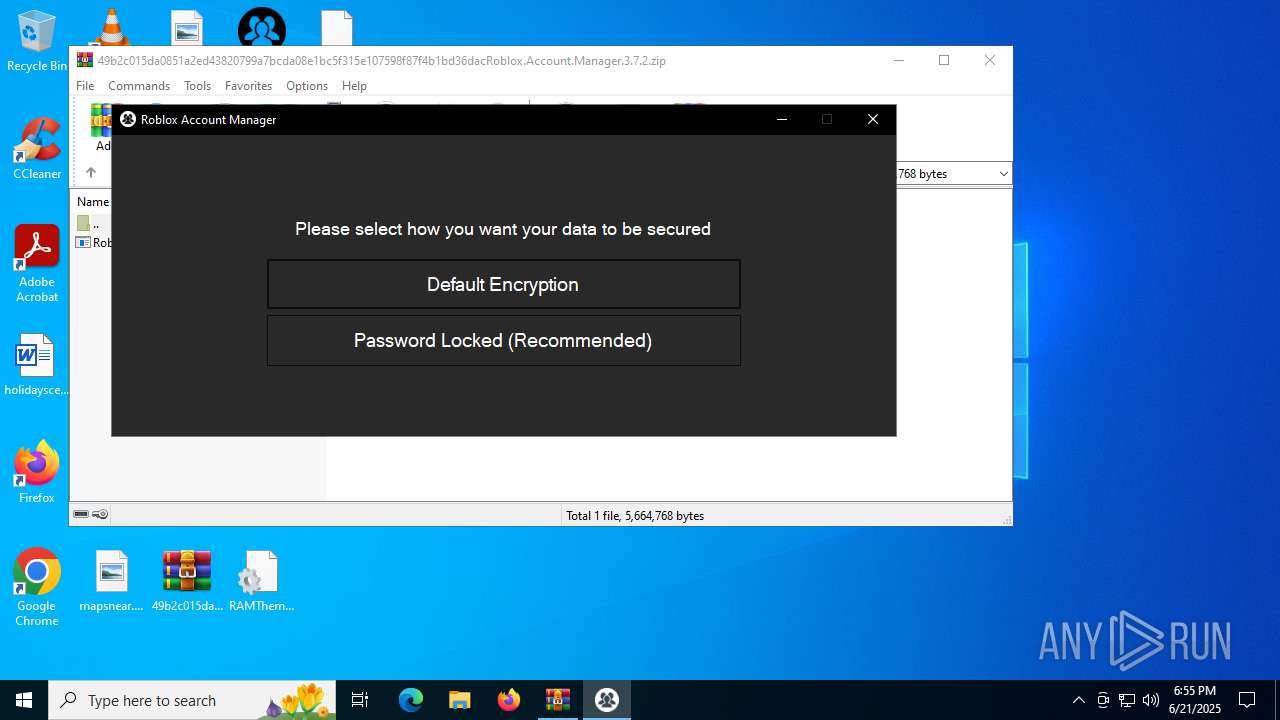The height and width of the screenshot is (720, 1280).
Task: Maximize the WinRAR window
Action: 944,60
